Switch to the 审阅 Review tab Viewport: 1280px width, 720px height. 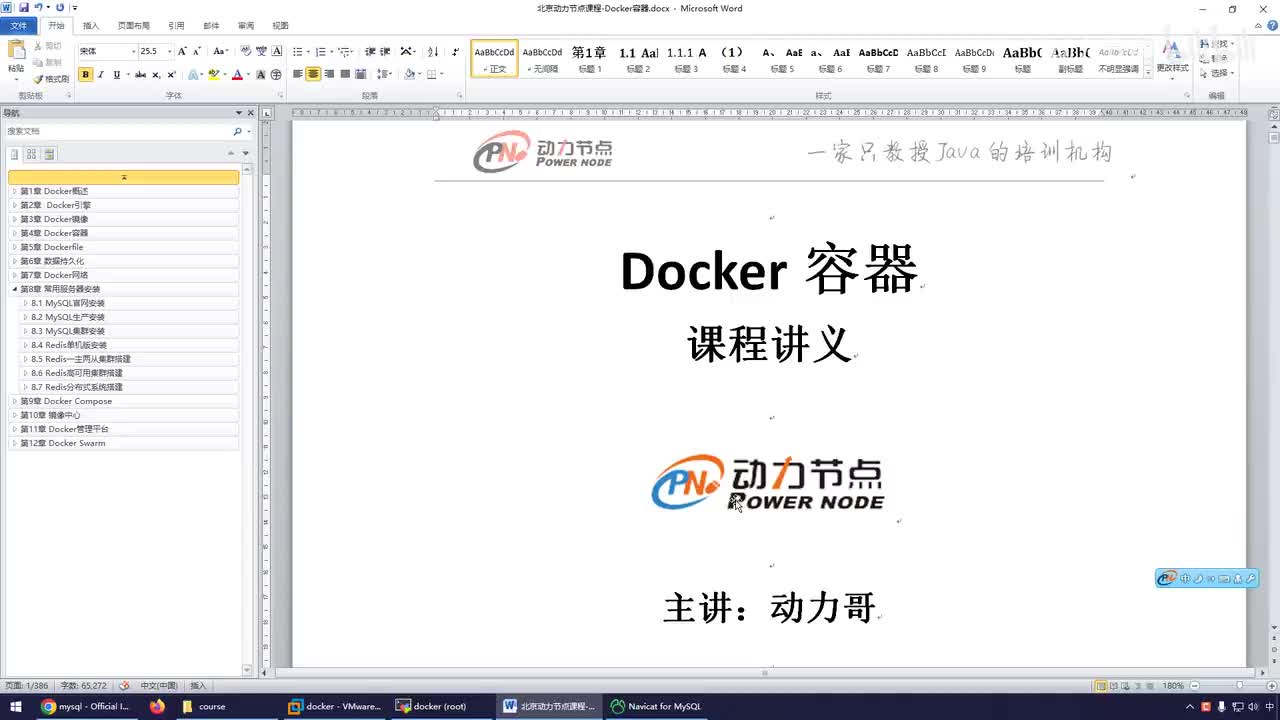point(245,25)
